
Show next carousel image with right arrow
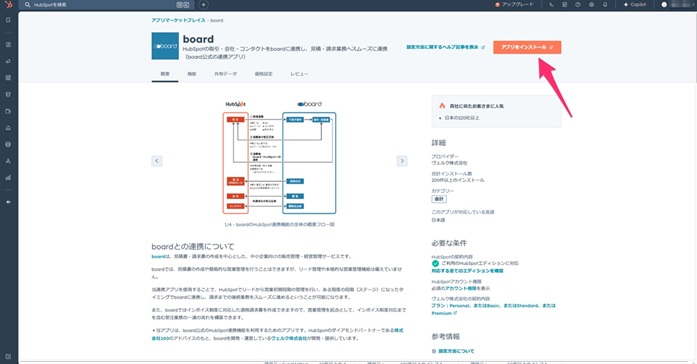pos(402,161)
